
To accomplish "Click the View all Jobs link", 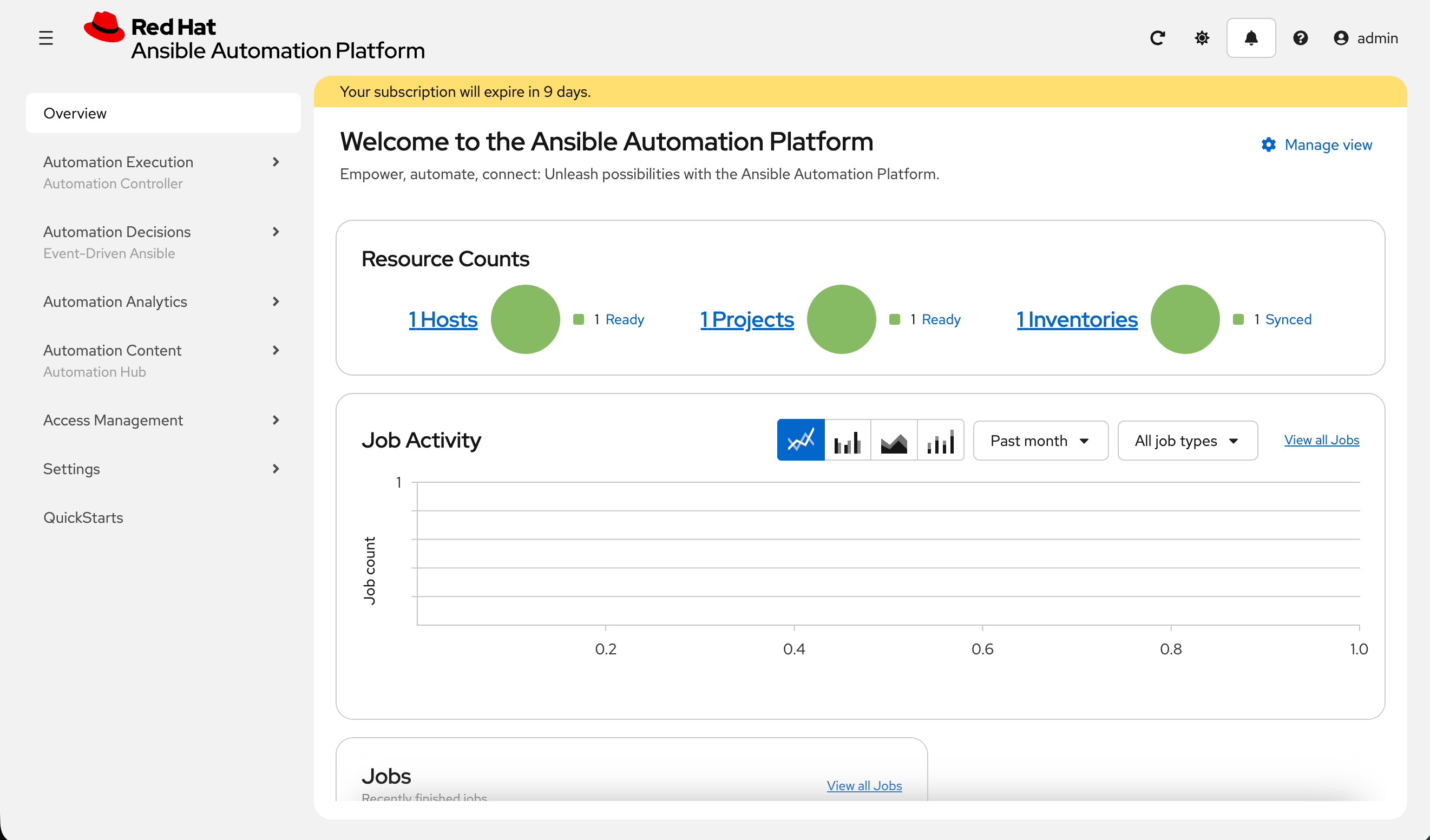I will (x=1322, y=440).
